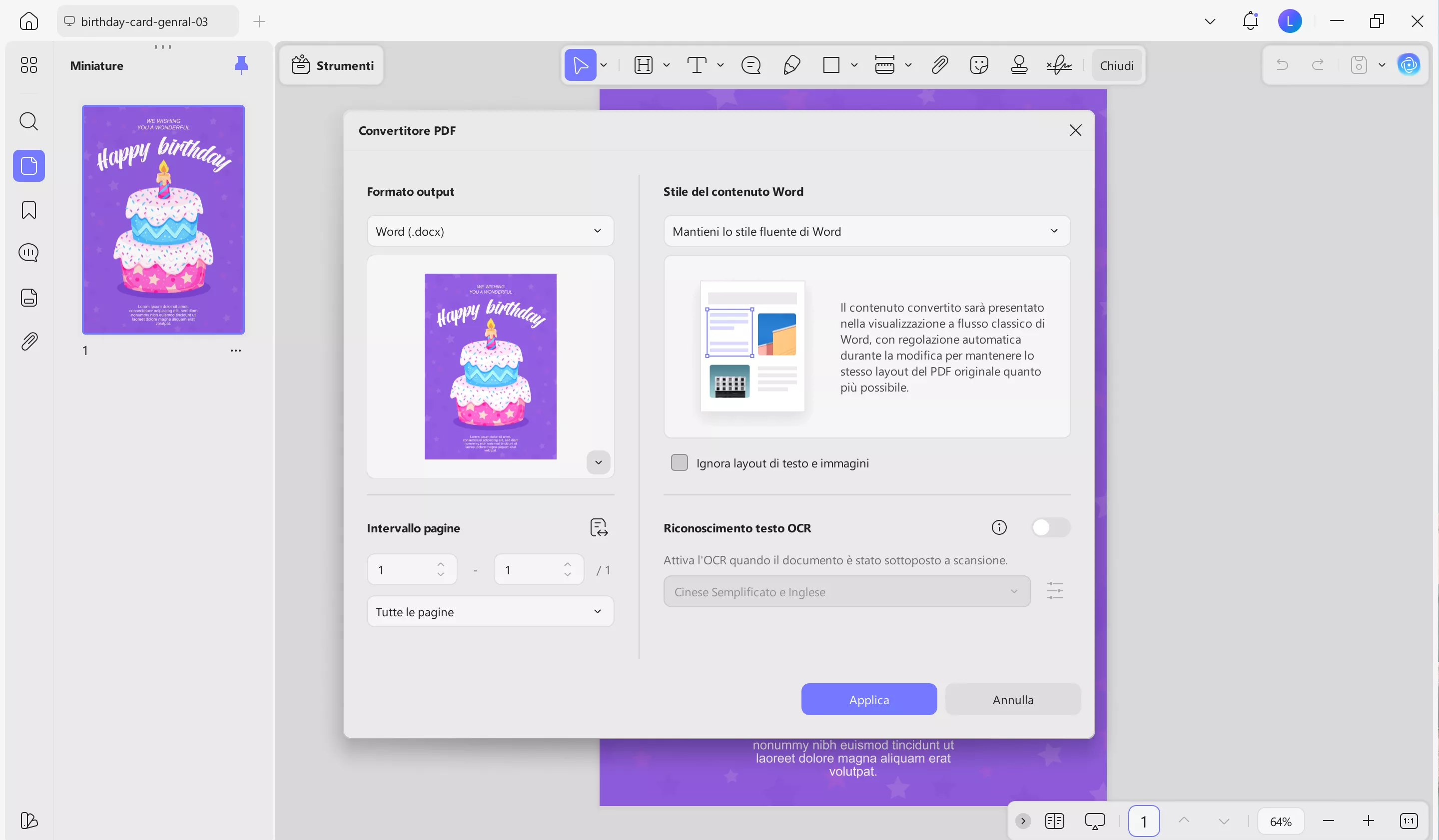This screenshot has width=1439, height=840.
Task: Open the file Attachment tool
Action: click(939, 64)
